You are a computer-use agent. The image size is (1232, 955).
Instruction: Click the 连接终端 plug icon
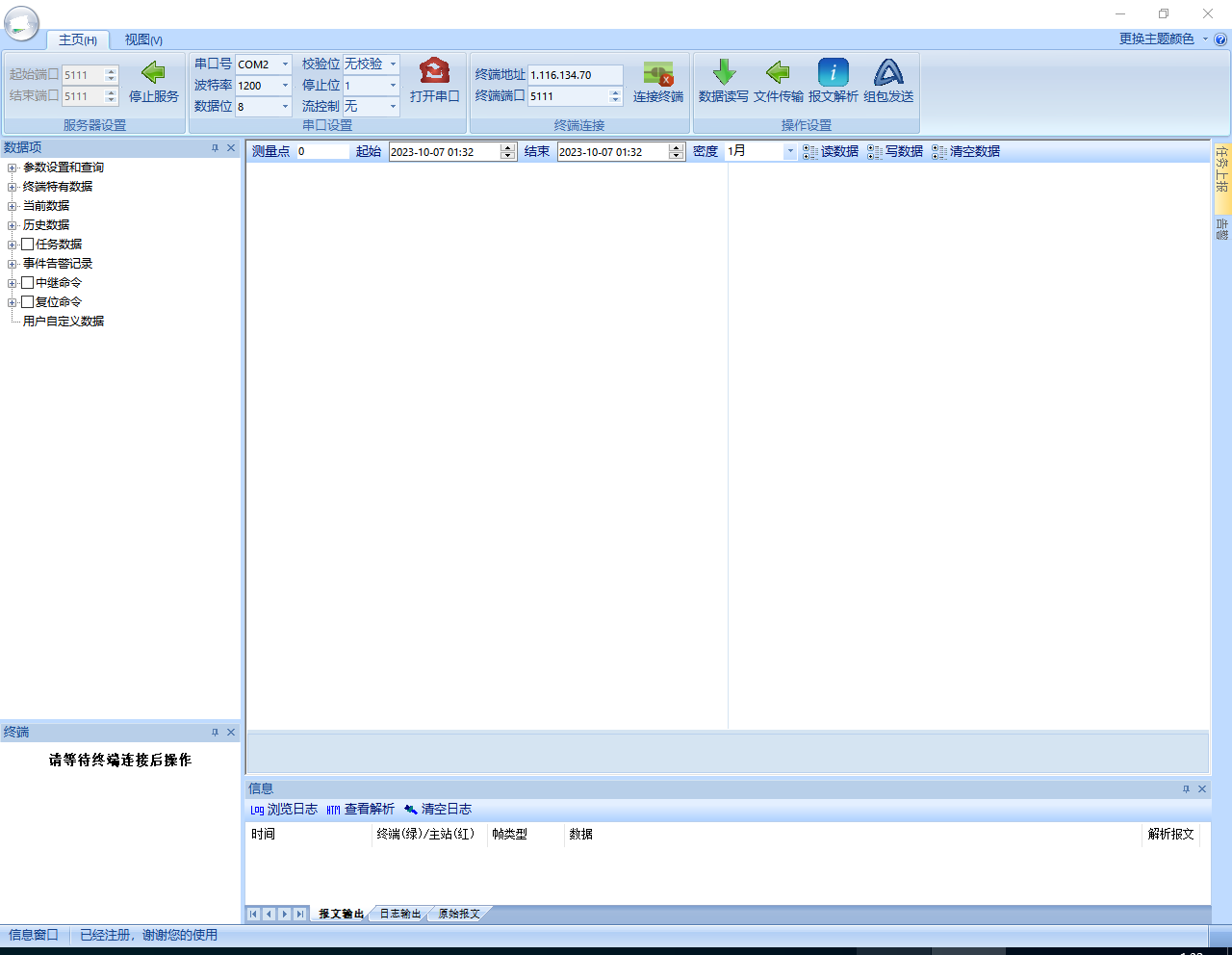[658, 73]
